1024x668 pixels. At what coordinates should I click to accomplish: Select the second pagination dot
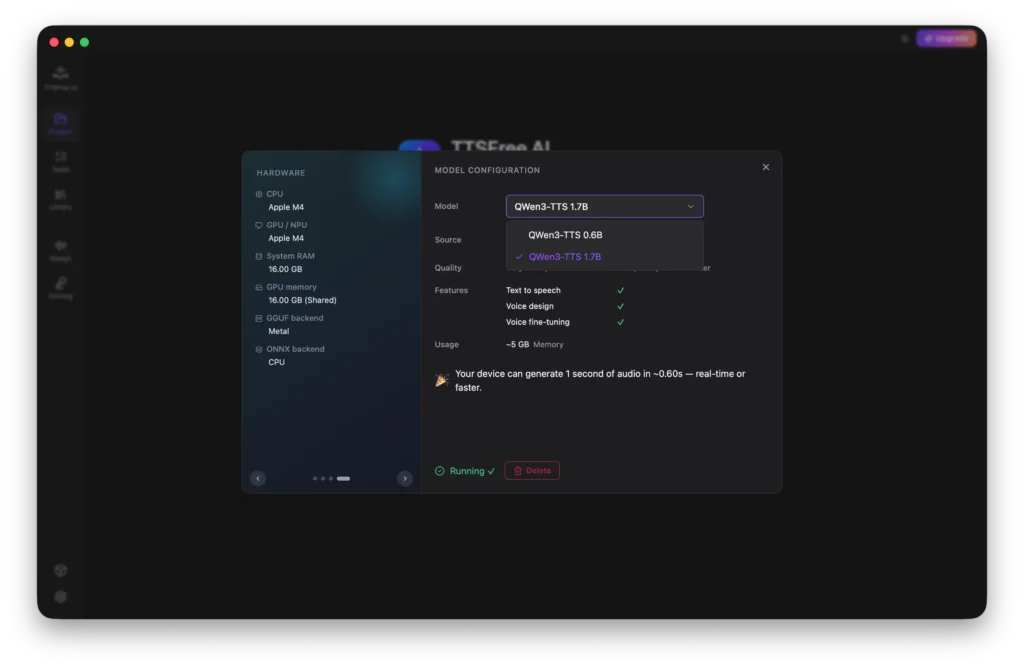[323, 479]
